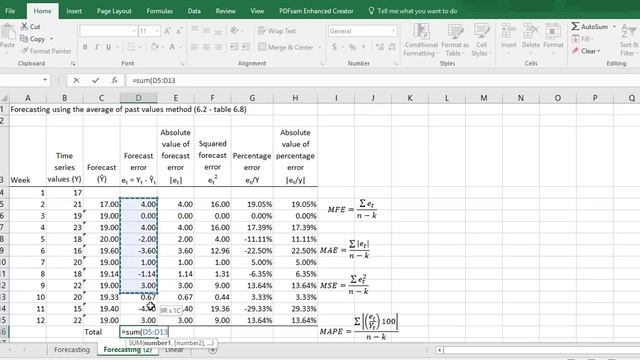Confirm formula entry with checkmark icon
Viewport: 640px width, 360px height.
coord(96,80)
